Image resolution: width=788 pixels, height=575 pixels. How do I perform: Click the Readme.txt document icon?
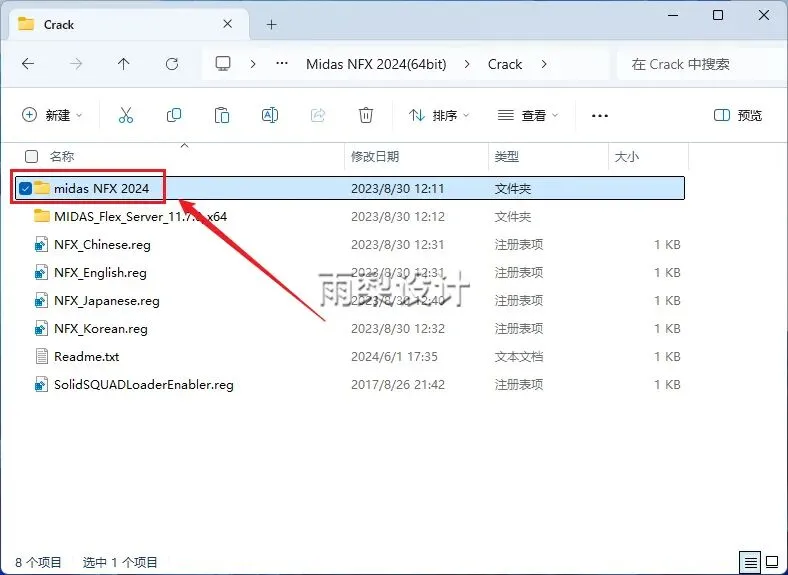[x=42, y=356]
